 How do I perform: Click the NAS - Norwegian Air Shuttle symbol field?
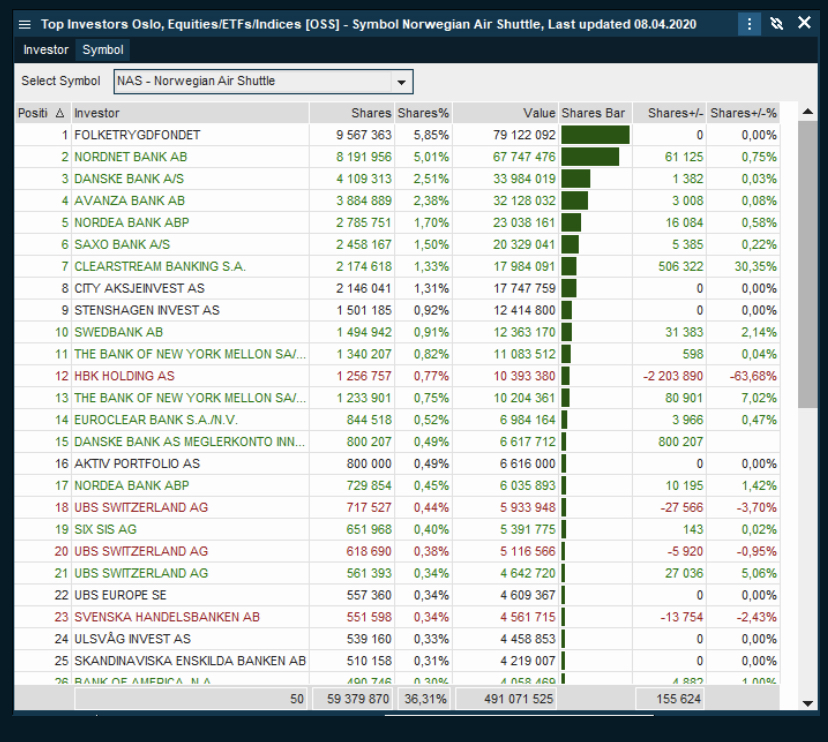coord(263,81)
